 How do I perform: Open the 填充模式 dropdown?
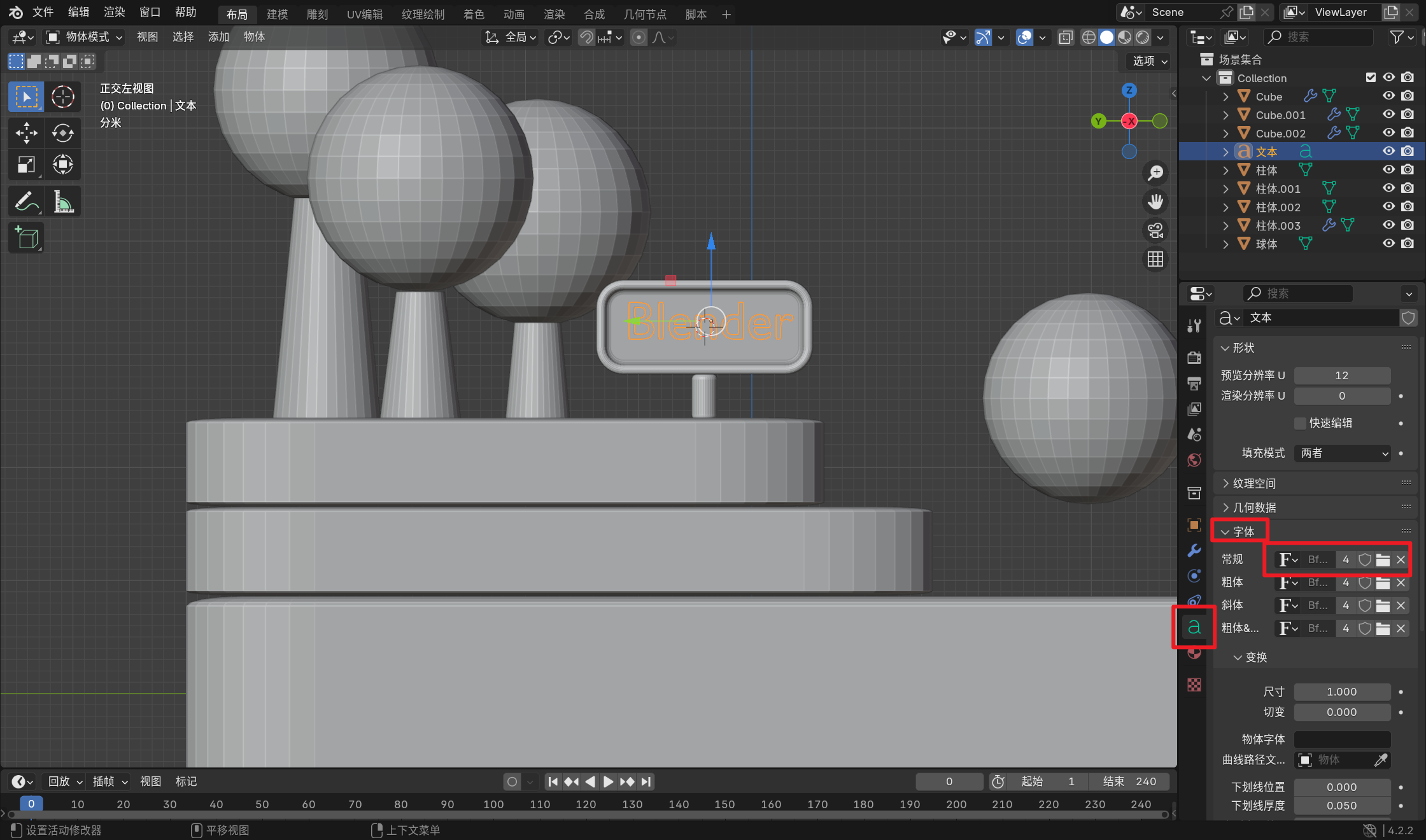[1342, 453]
